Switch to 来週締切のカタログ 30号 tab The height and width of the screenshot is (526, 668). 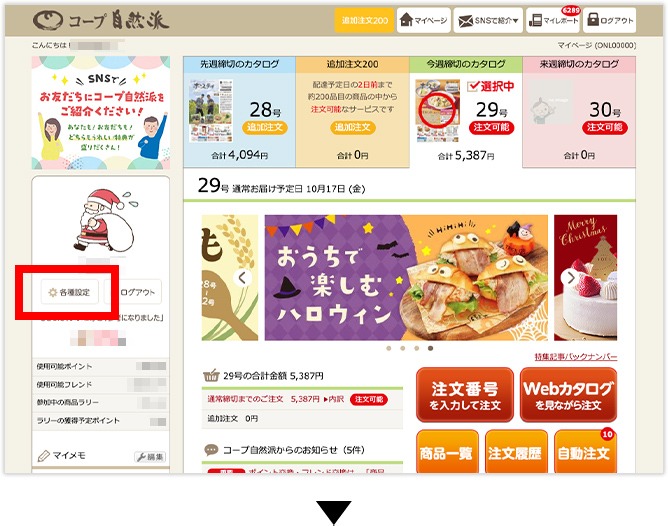tap(579, 112)
